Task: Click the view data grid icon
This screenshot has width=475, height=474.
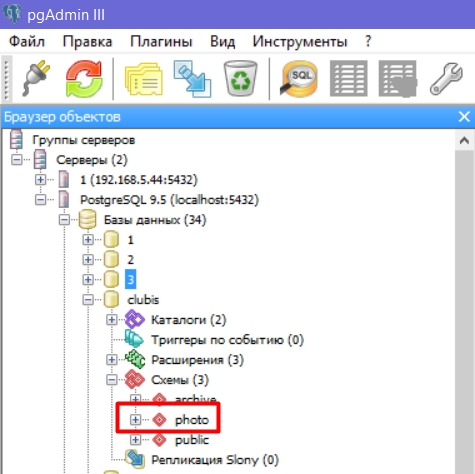Action: tap(348, 79)
